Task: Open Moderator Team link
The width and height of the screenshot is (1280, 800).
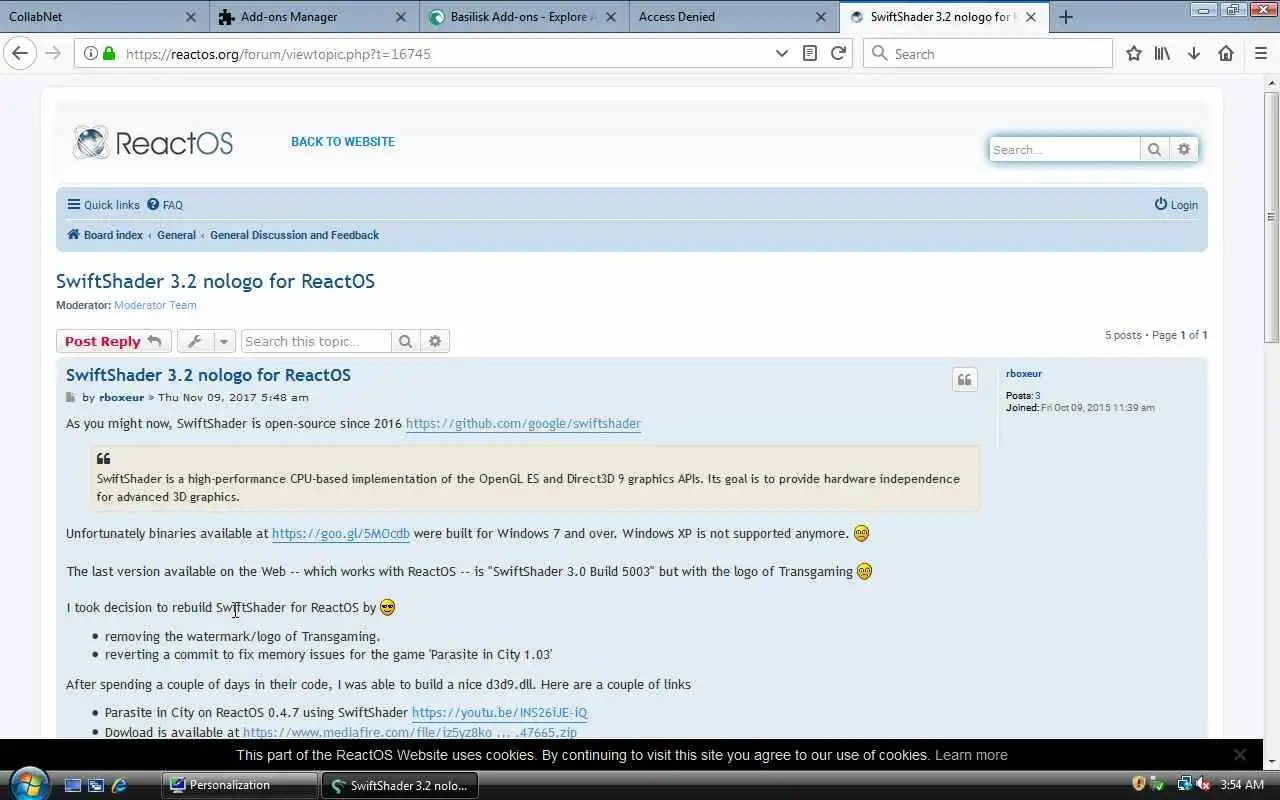Action: (x=155, y=305)
